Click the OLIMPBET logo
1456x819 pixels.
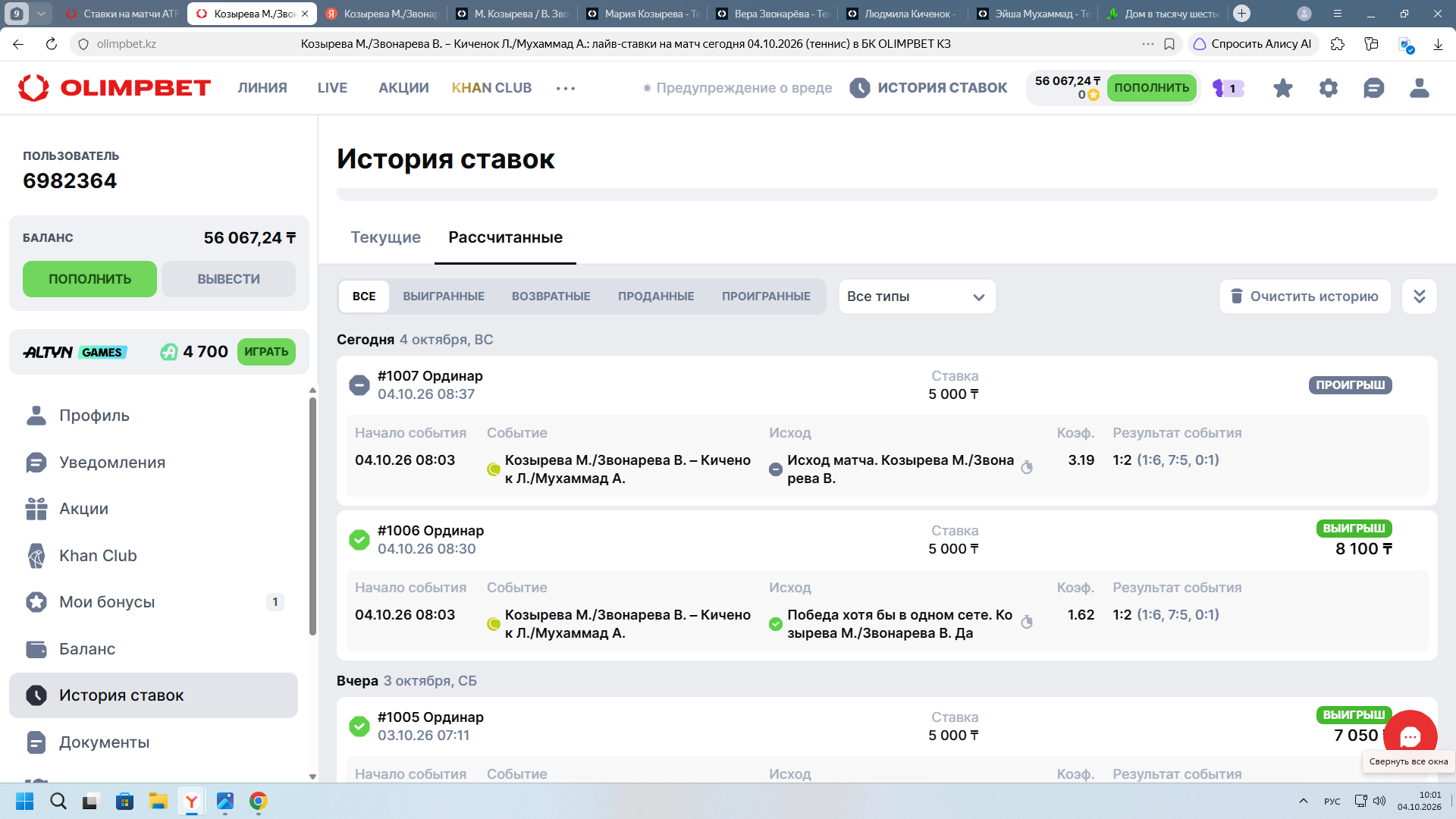[114, 88]
